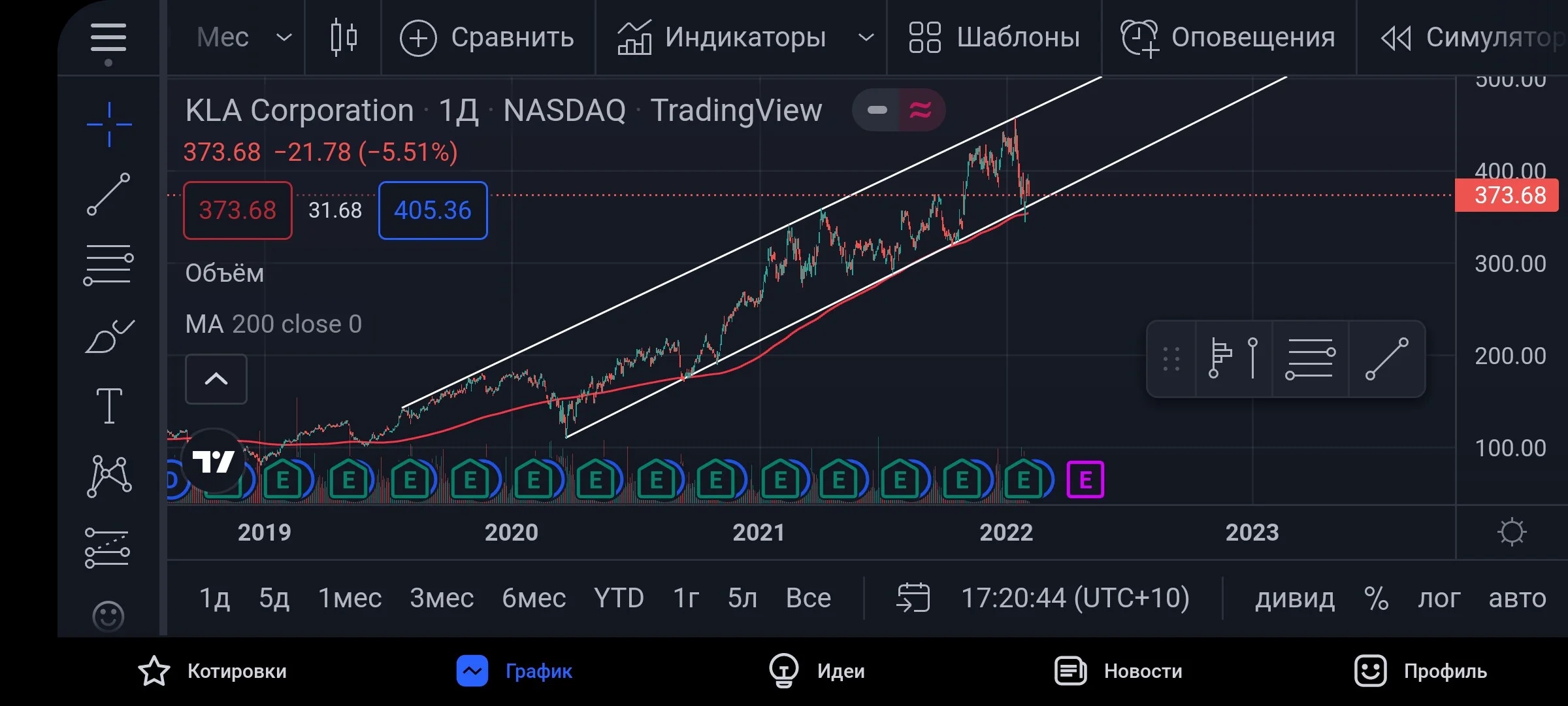Image resolution: width=1568 pixels, height=706 pixels.
Task: Toggle the pink approximate-equal sign pill
Action: tap(921, 110)
